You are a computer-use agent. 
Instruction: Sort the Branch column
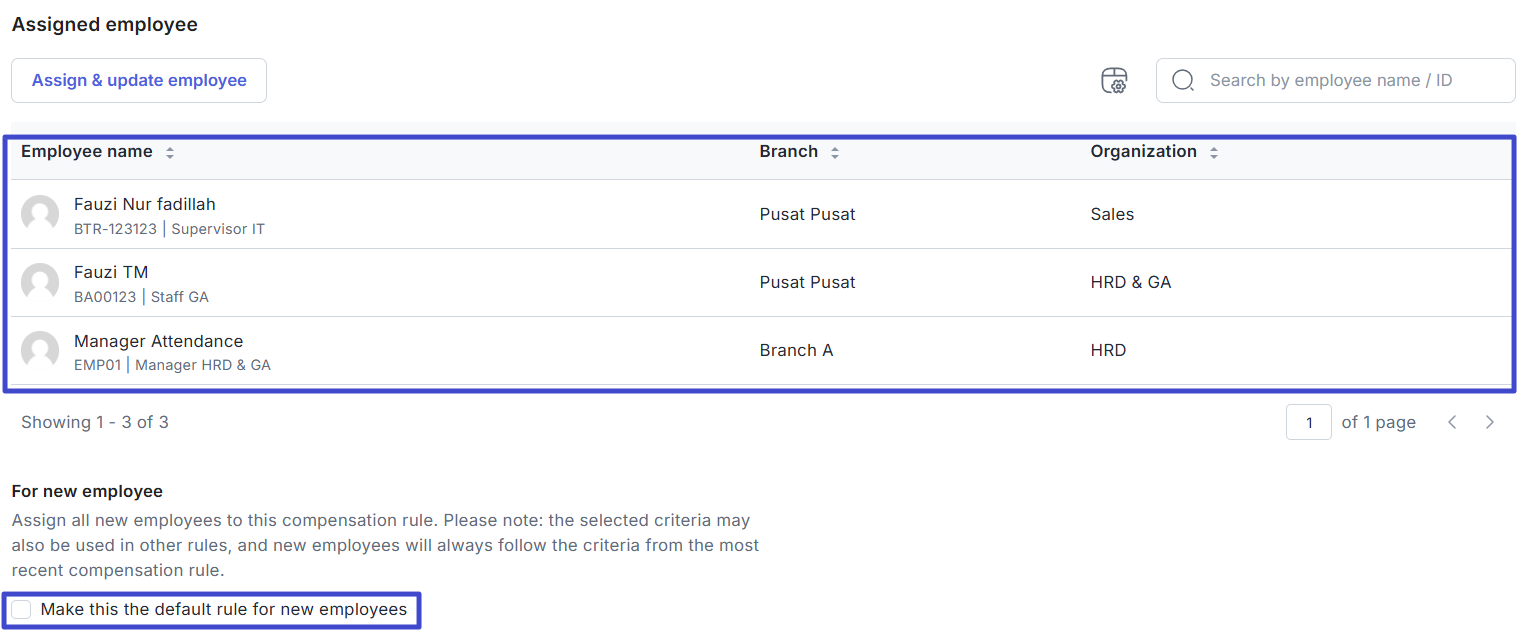835,153
